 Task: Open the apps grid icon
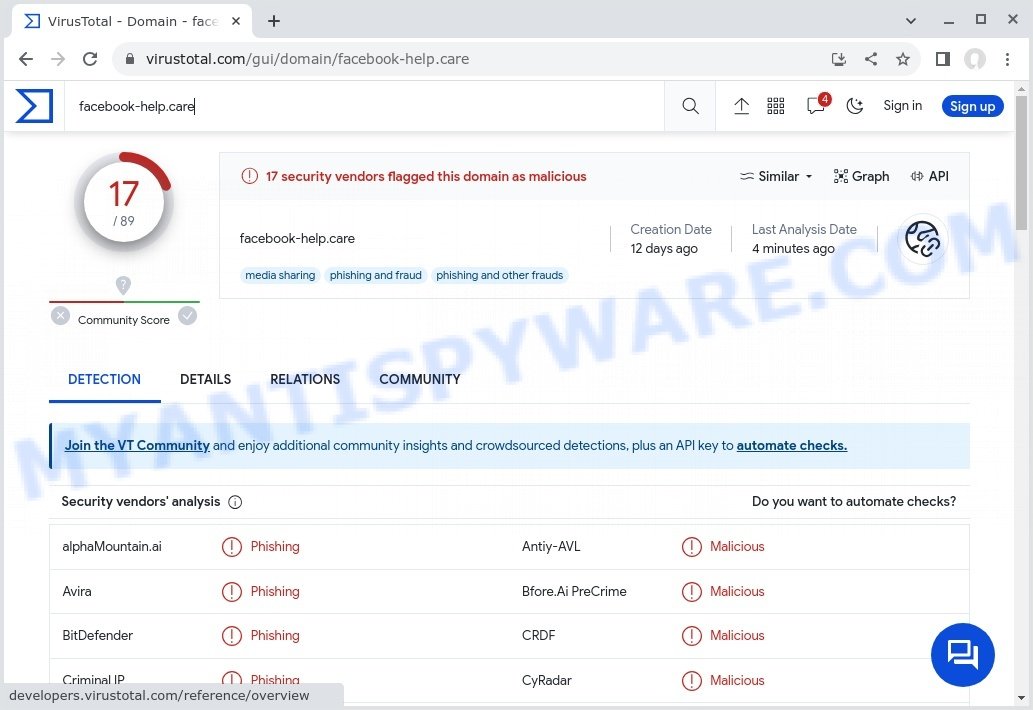coord(775,106)
